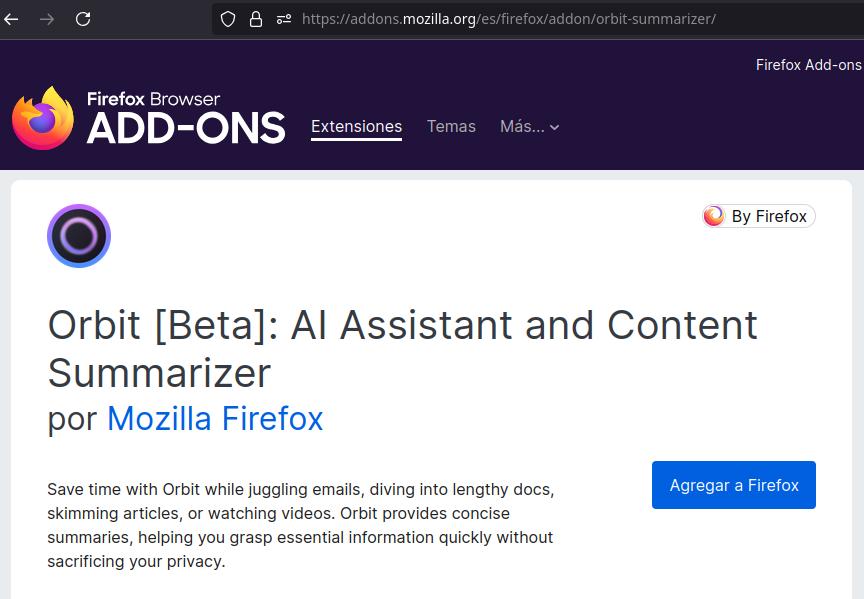Screen dimensions: 864x599
Task: Click the Orbit [Beta] add-on title heading
Action: click(x=402, y=348)
